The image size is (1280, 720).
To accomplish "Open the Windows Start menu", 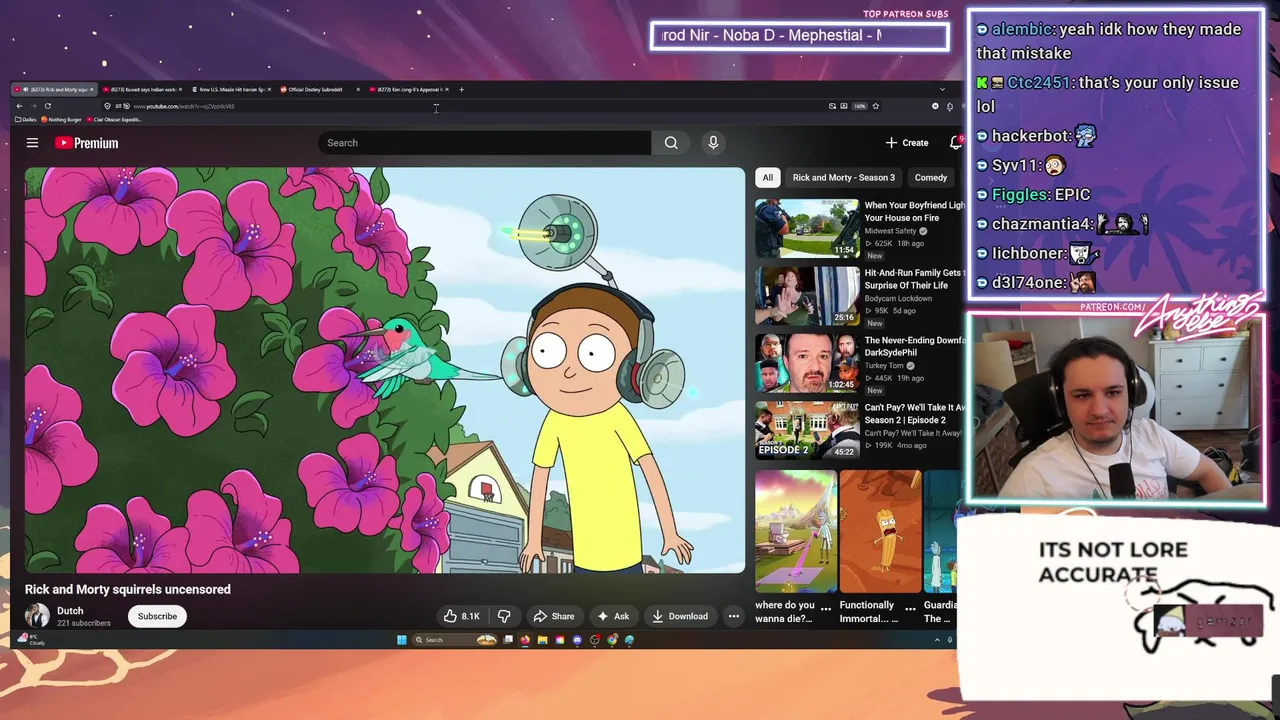I will [402, 640].
